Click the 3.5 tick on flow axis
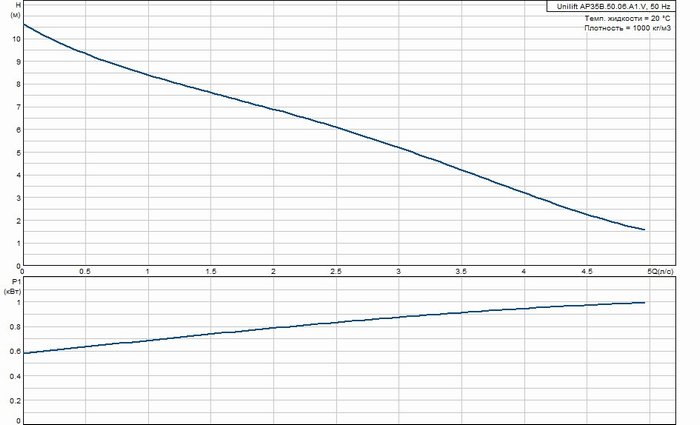This screenshot has width=700, height=425. click(461, 271)
